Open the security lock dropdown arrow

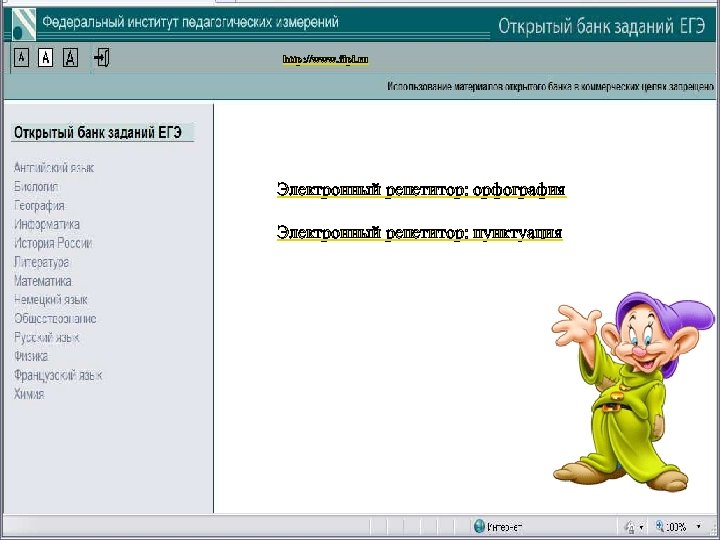pos(641,527)
